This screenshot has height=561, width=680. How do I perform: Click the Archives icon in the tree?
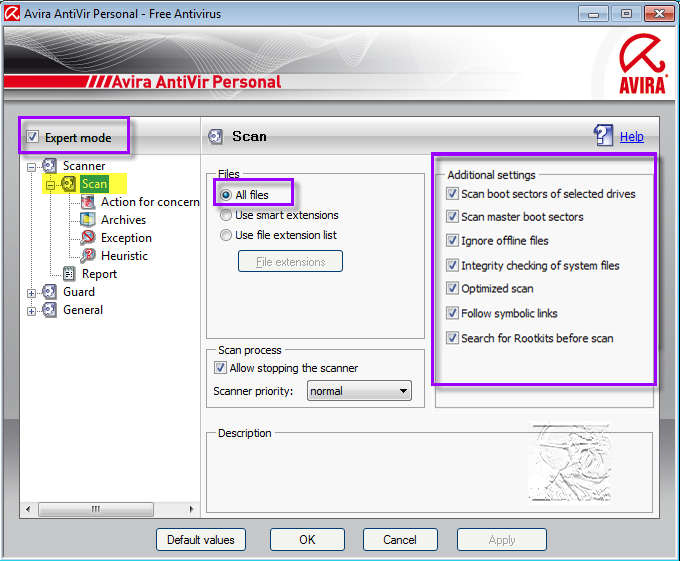tap(88, 220)
